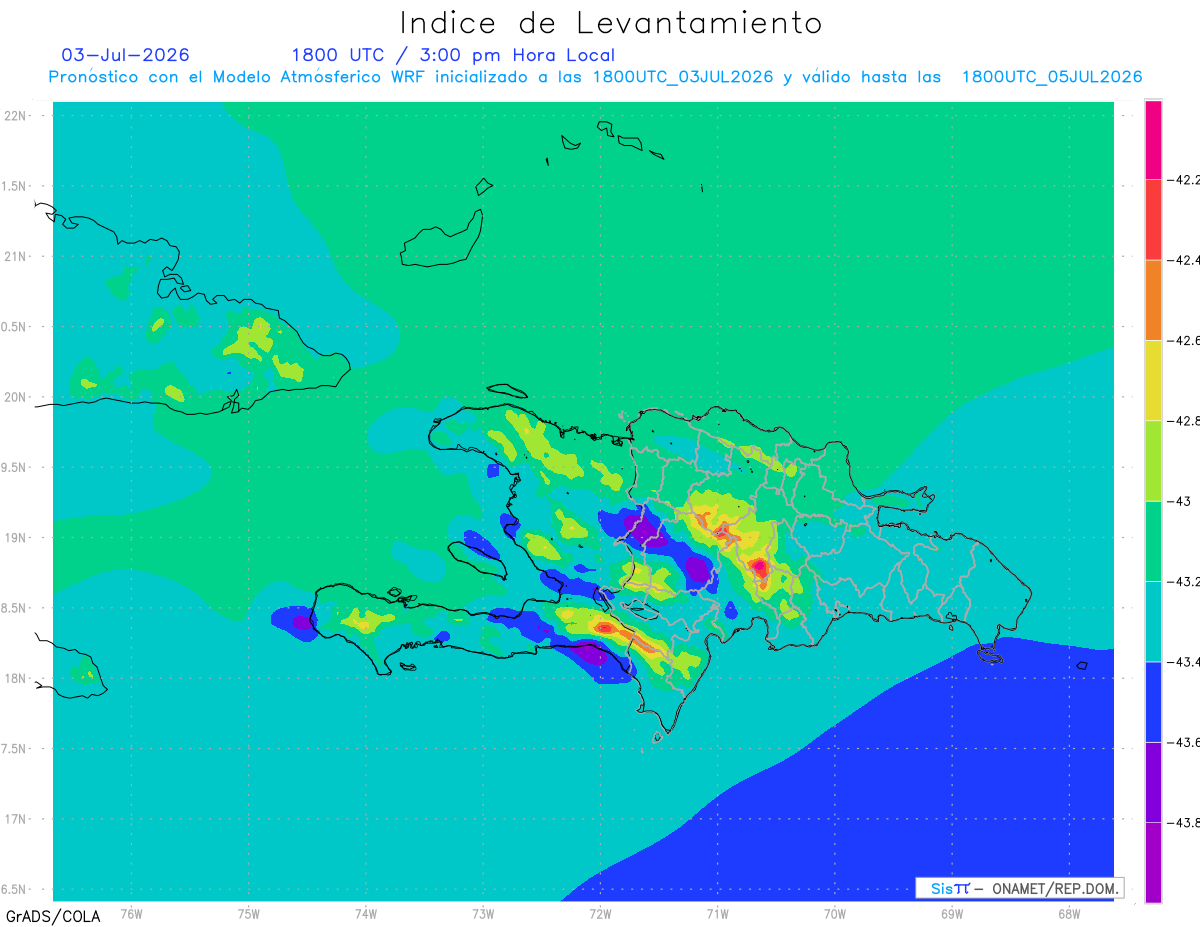Click the green legend segment below -43
The image size is (1200, 927).
pyautogui.click(x=1153, y=541)
